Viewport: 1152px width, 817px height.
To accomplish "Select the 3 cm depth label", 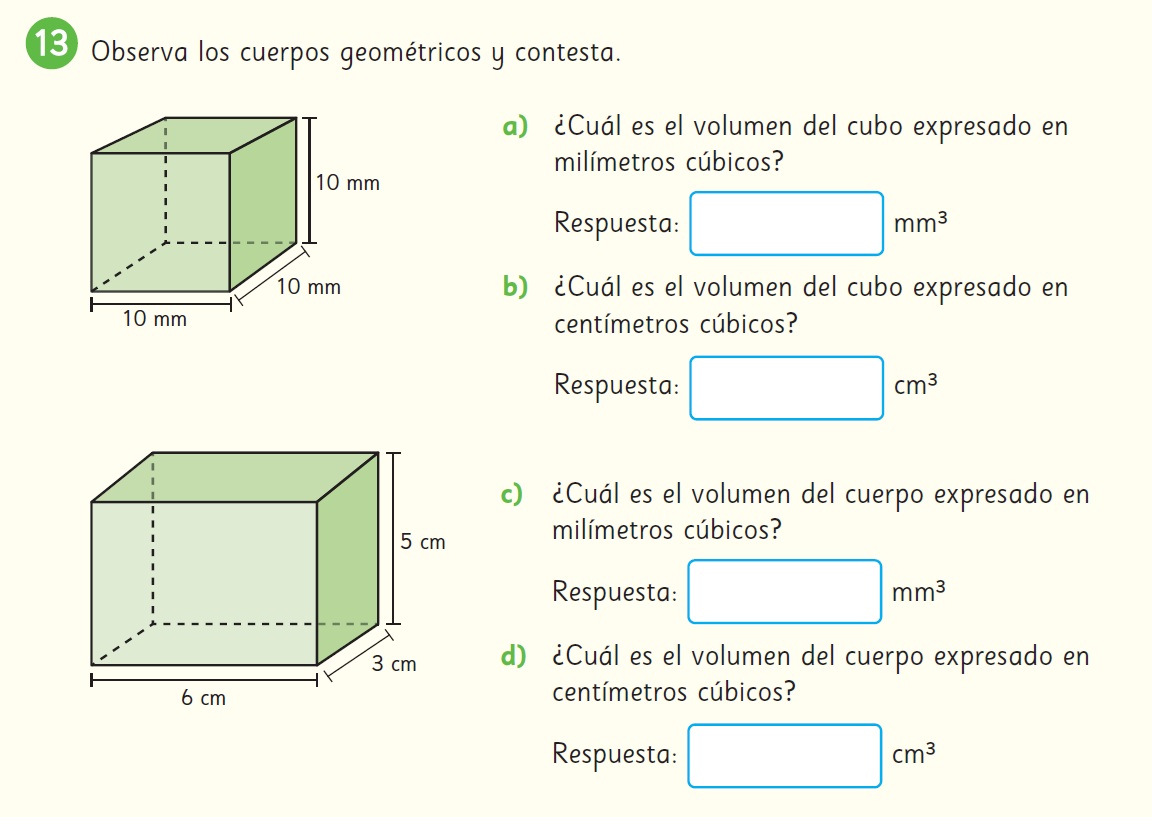I will (394, 664).
